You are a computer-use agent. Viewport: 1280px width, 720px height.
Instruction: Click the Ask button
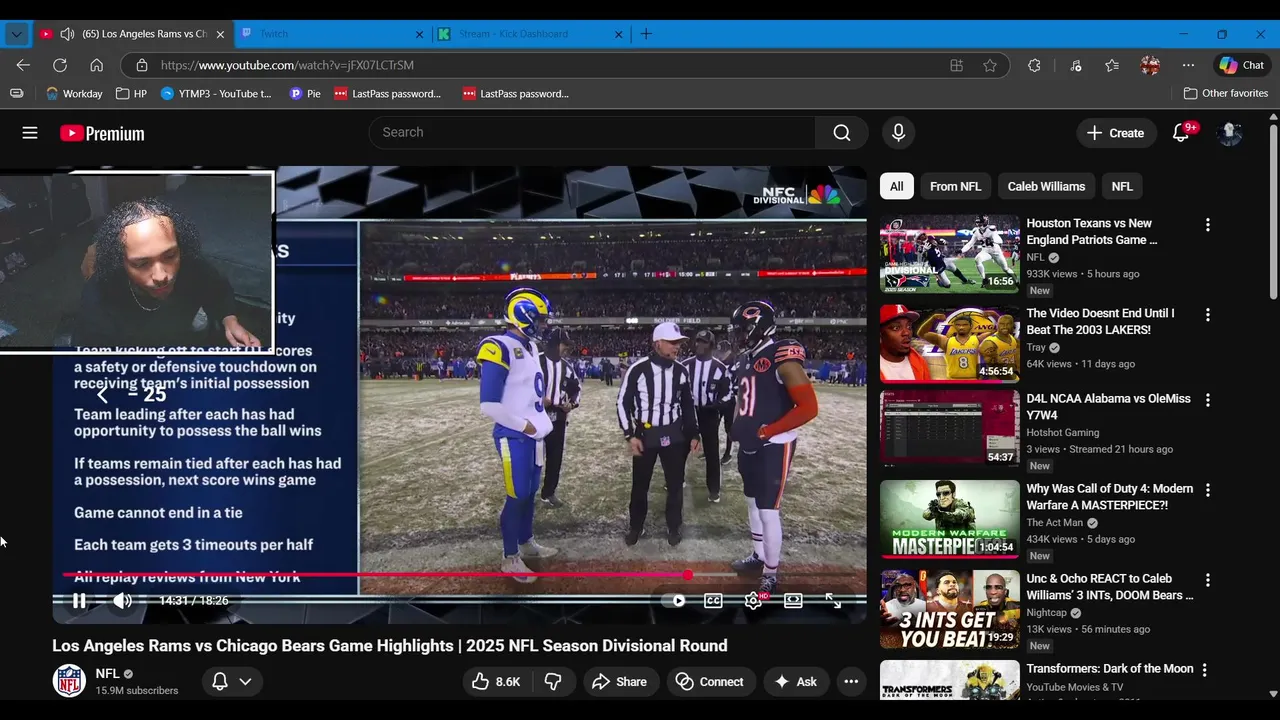coord(796,682)
